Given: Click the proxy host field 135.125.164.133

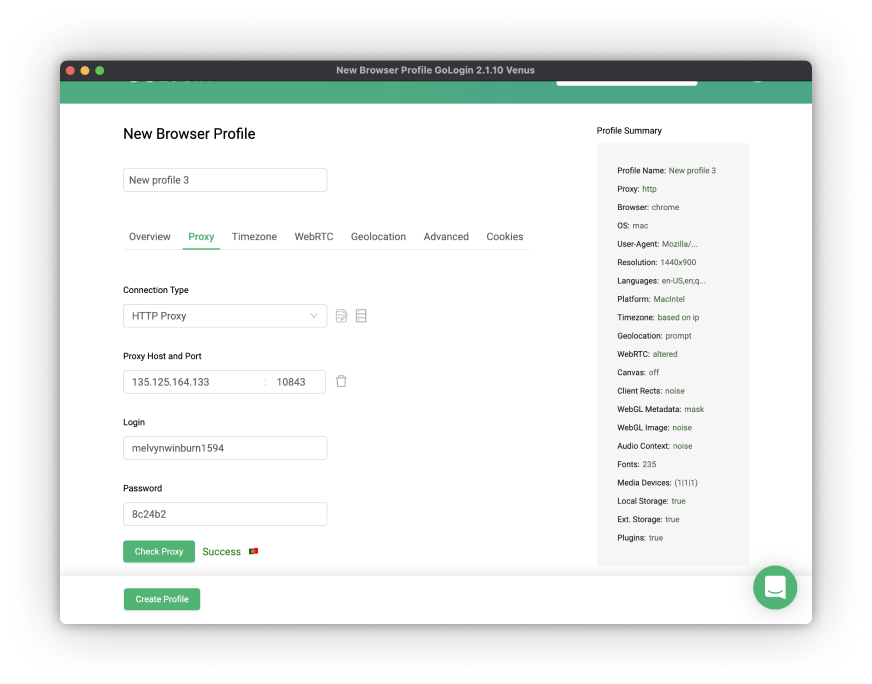Looking at the screenshot, I should coord(192,382).
